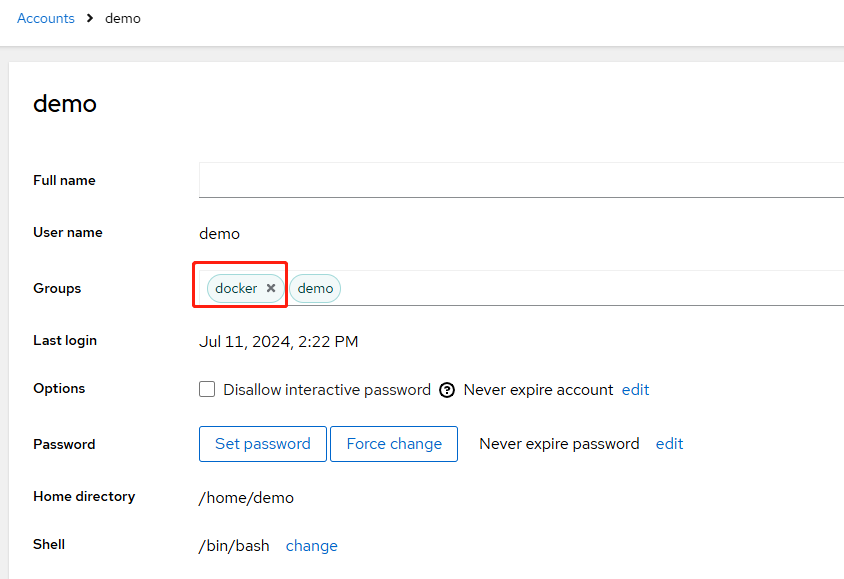The height and width of the screenshot is (579, 844).
Task: Click the demo page heading
Action: (64, 103)
